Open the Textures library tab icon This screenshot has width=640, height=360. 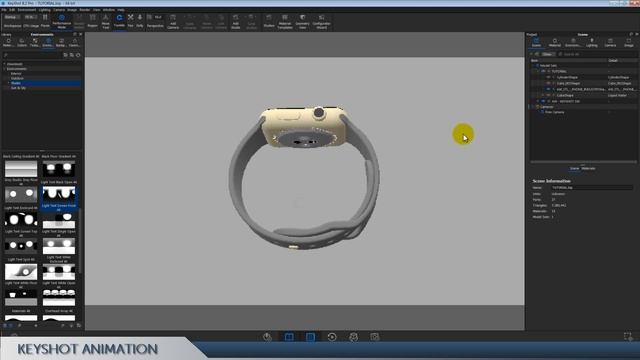[x=35, y=42]
